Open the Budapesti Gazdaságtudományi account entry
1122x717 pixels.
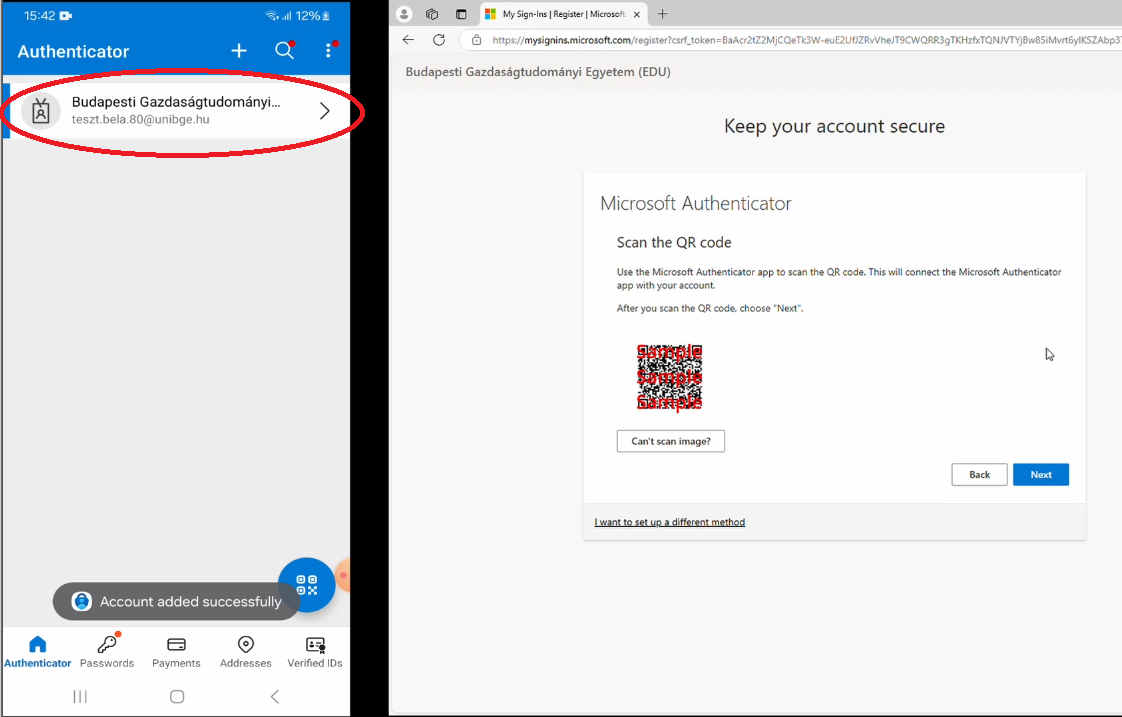pyautogui.click(x=177, y=111)
